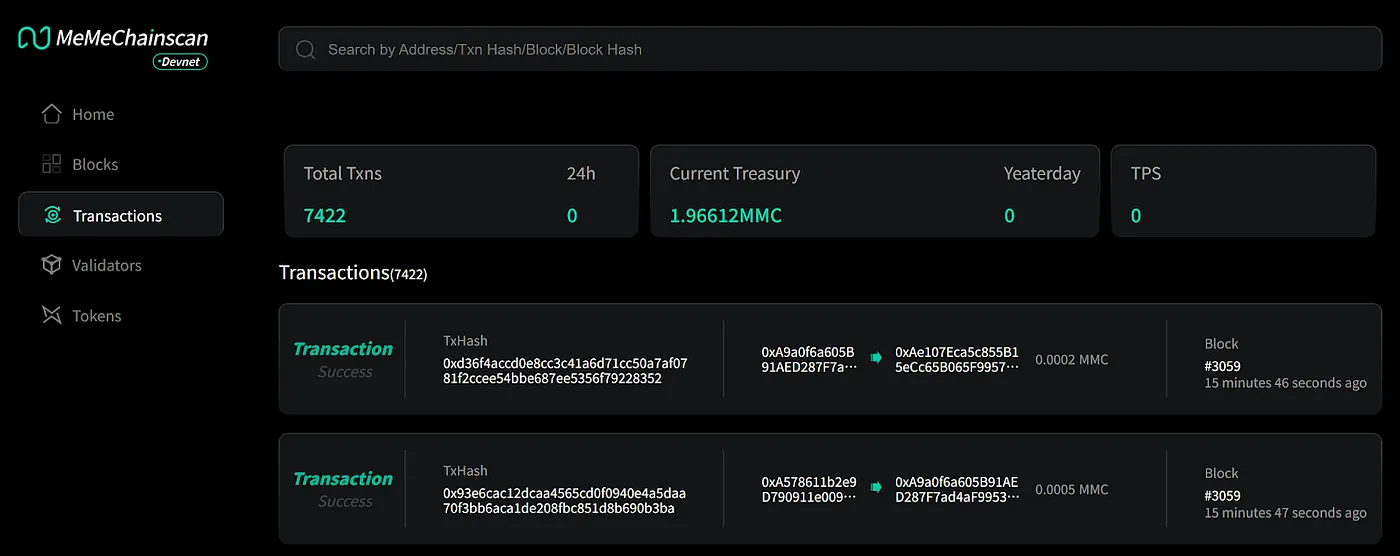
Task: Click the search magnifier icon
Action: click(305, 49)
